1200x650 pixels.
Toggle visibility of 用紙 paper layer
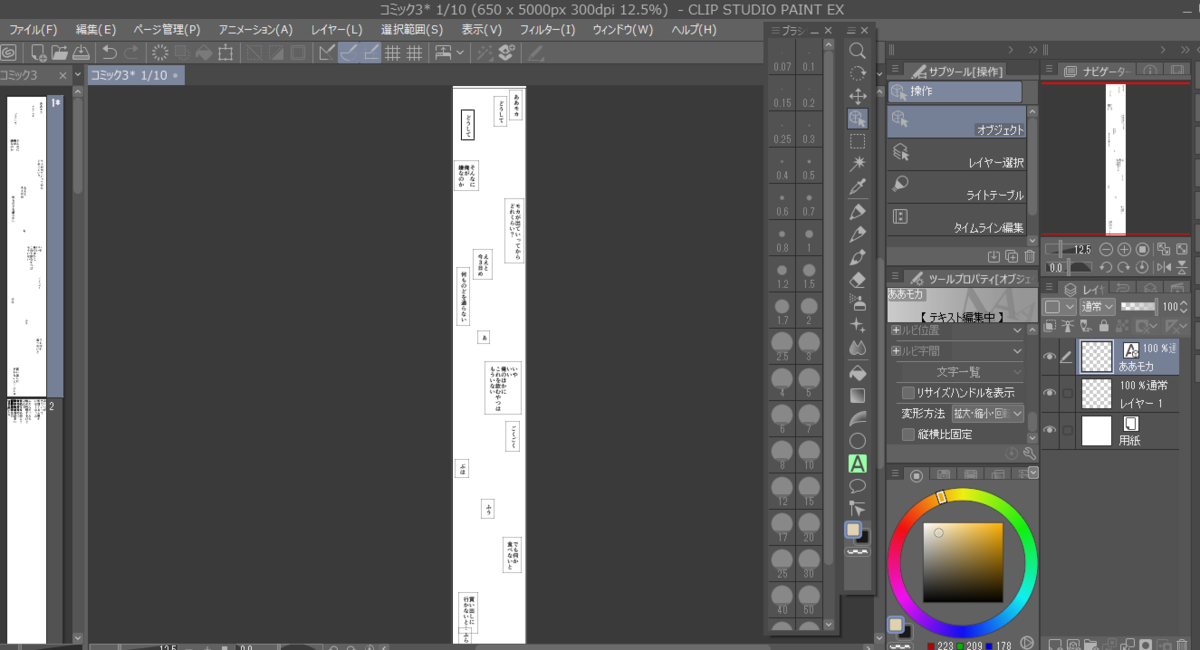(1050, 430)
